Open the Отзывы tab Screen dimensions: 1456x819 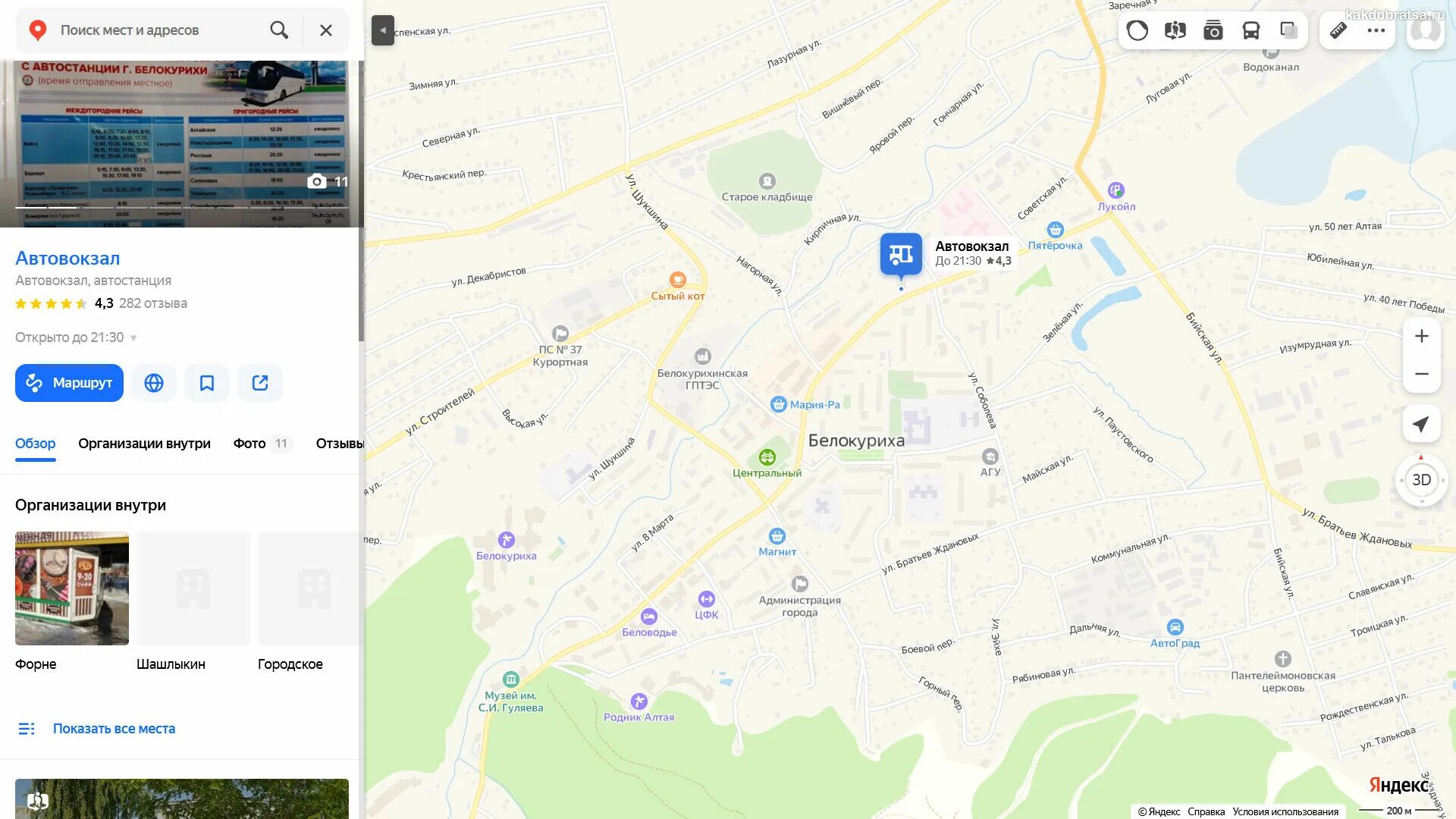pyautogui.click(x=340, y=444)
